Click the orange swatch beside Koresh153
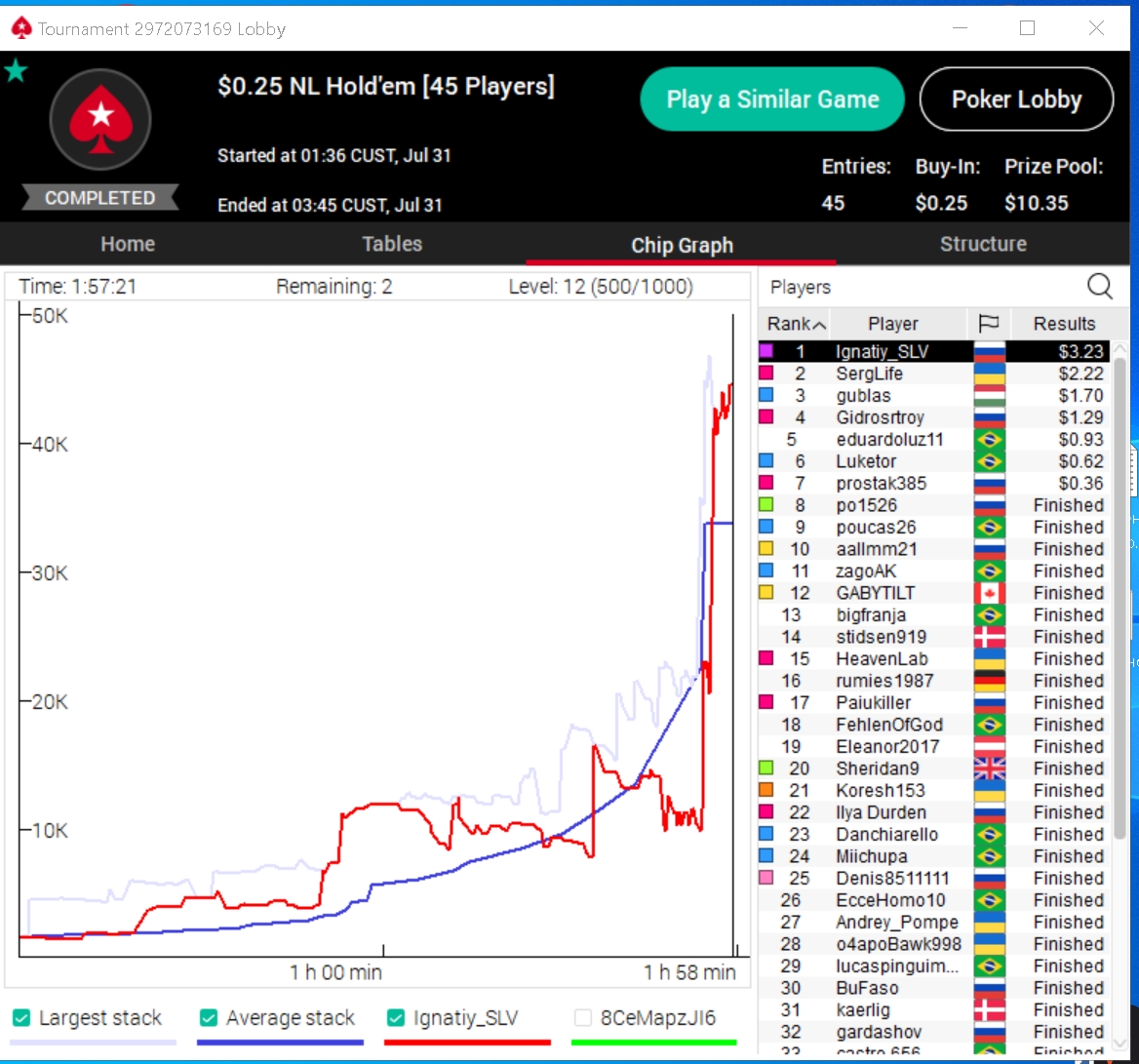 pos(766,790)
